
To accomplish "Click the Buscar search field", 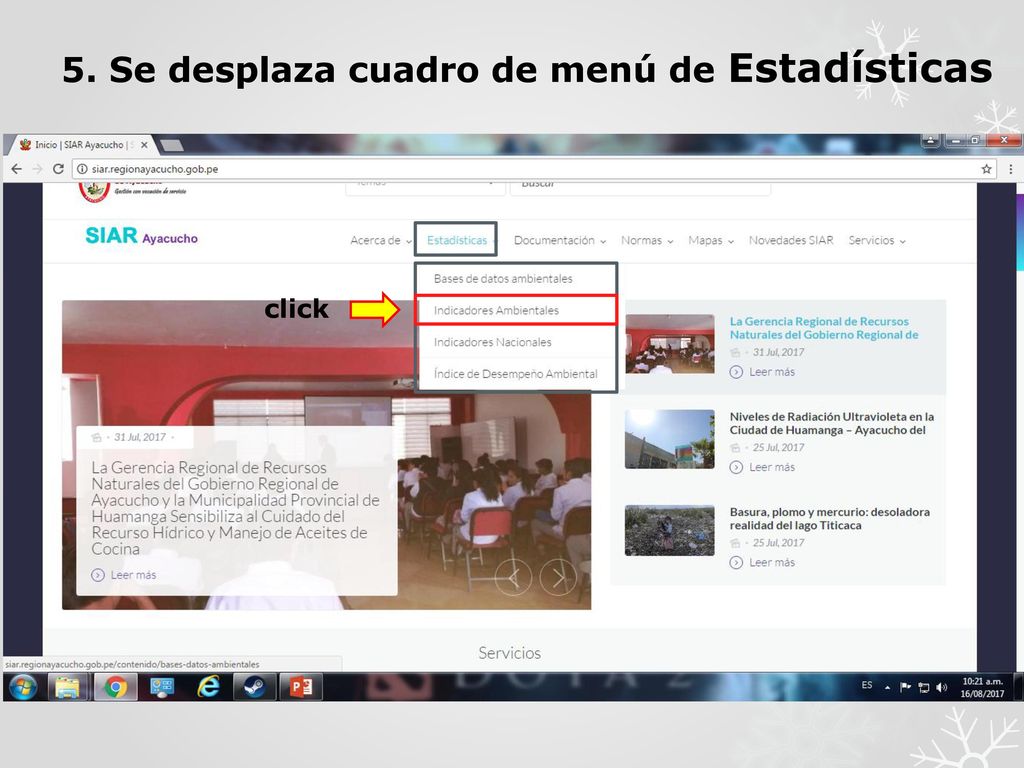I will [x=640, y=187].
